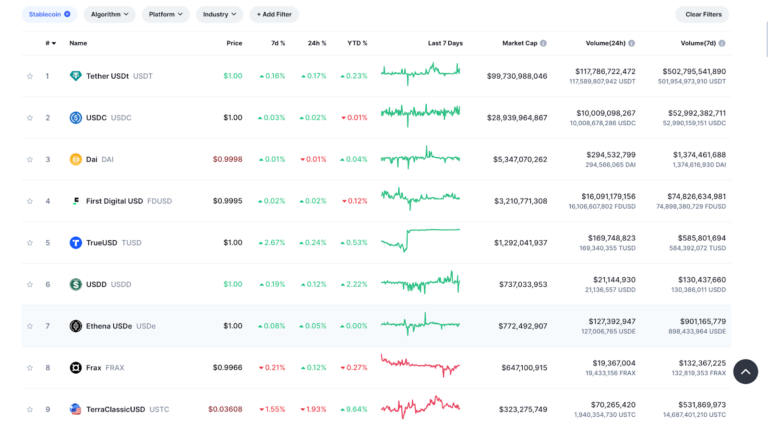
Task: Sort by the 7d % column header
Action: [x=278, y=43]
